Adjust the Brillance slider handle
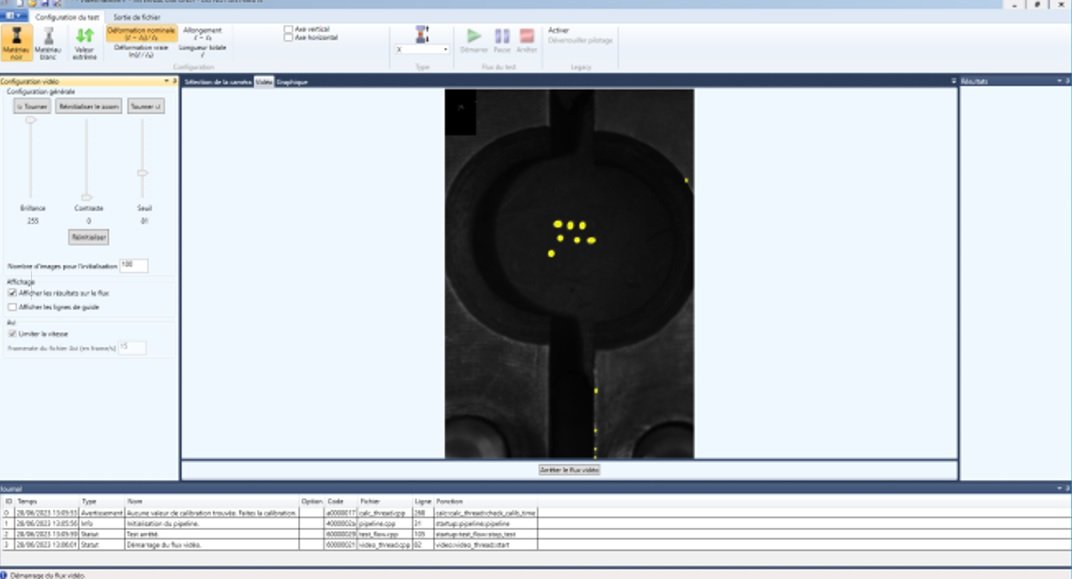This screenshot has height=579, width=1072. click(x=30, y=120)
